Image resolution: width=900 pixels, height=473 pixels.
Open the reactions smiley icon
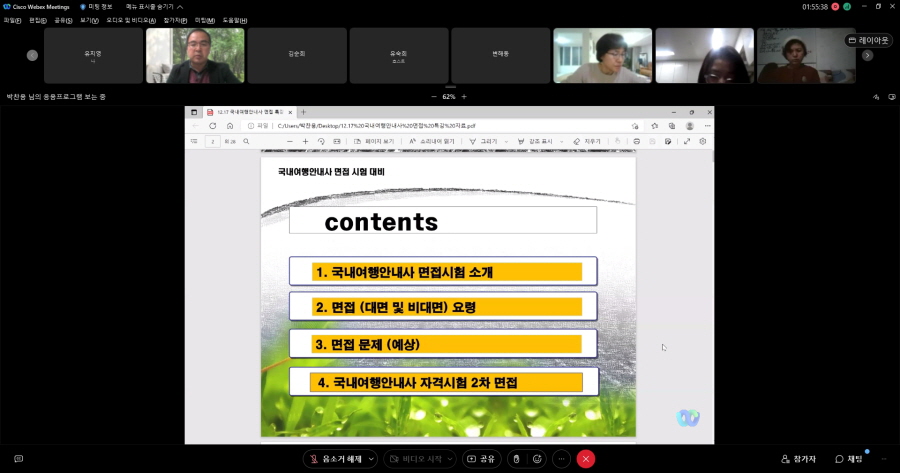point(537,459)
